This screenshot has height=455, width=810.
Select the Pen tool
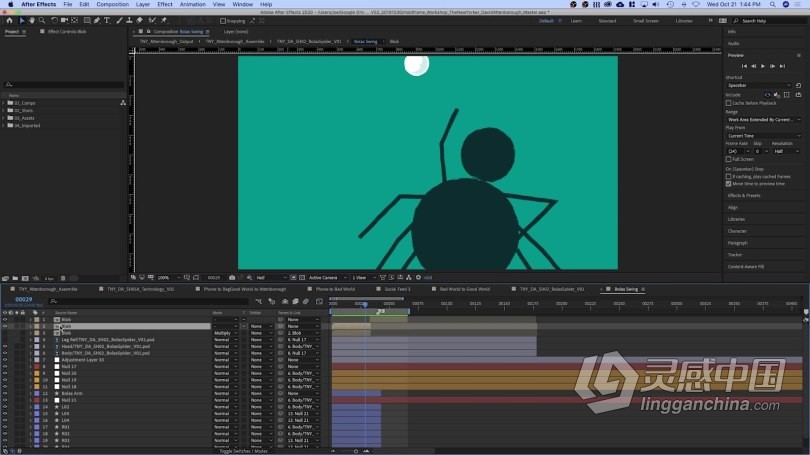[x=97, y=21]
